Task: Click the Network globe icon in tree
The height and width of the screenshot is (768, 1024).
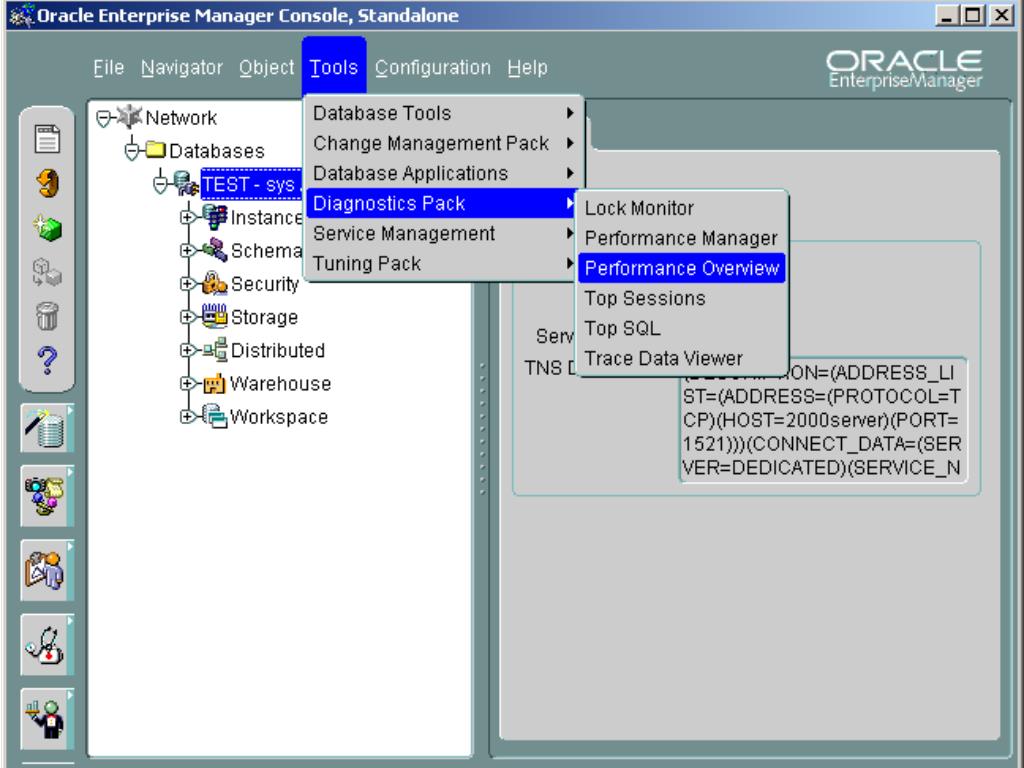Action: click(129, 117)
